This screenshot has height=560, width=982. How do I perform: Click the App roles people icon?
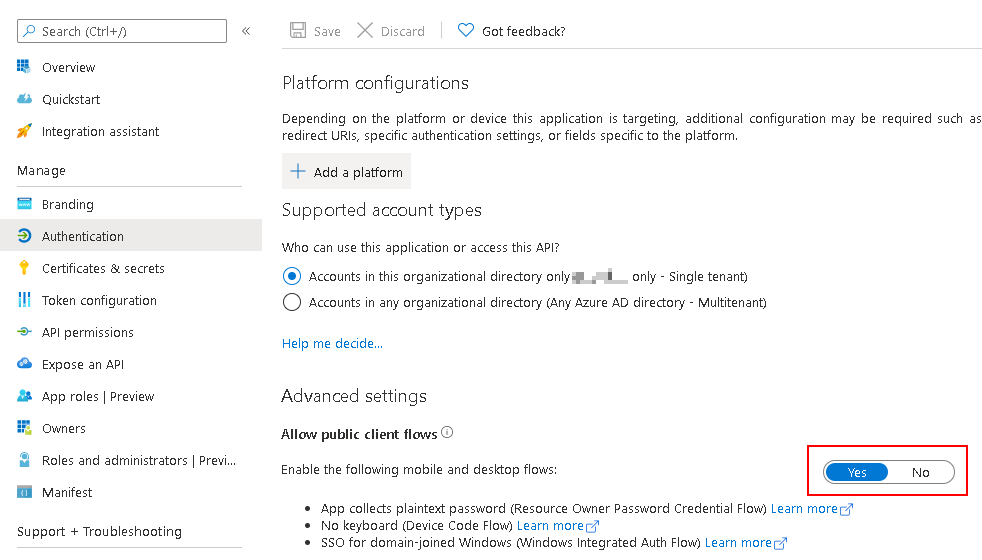(x=24, y=395)
